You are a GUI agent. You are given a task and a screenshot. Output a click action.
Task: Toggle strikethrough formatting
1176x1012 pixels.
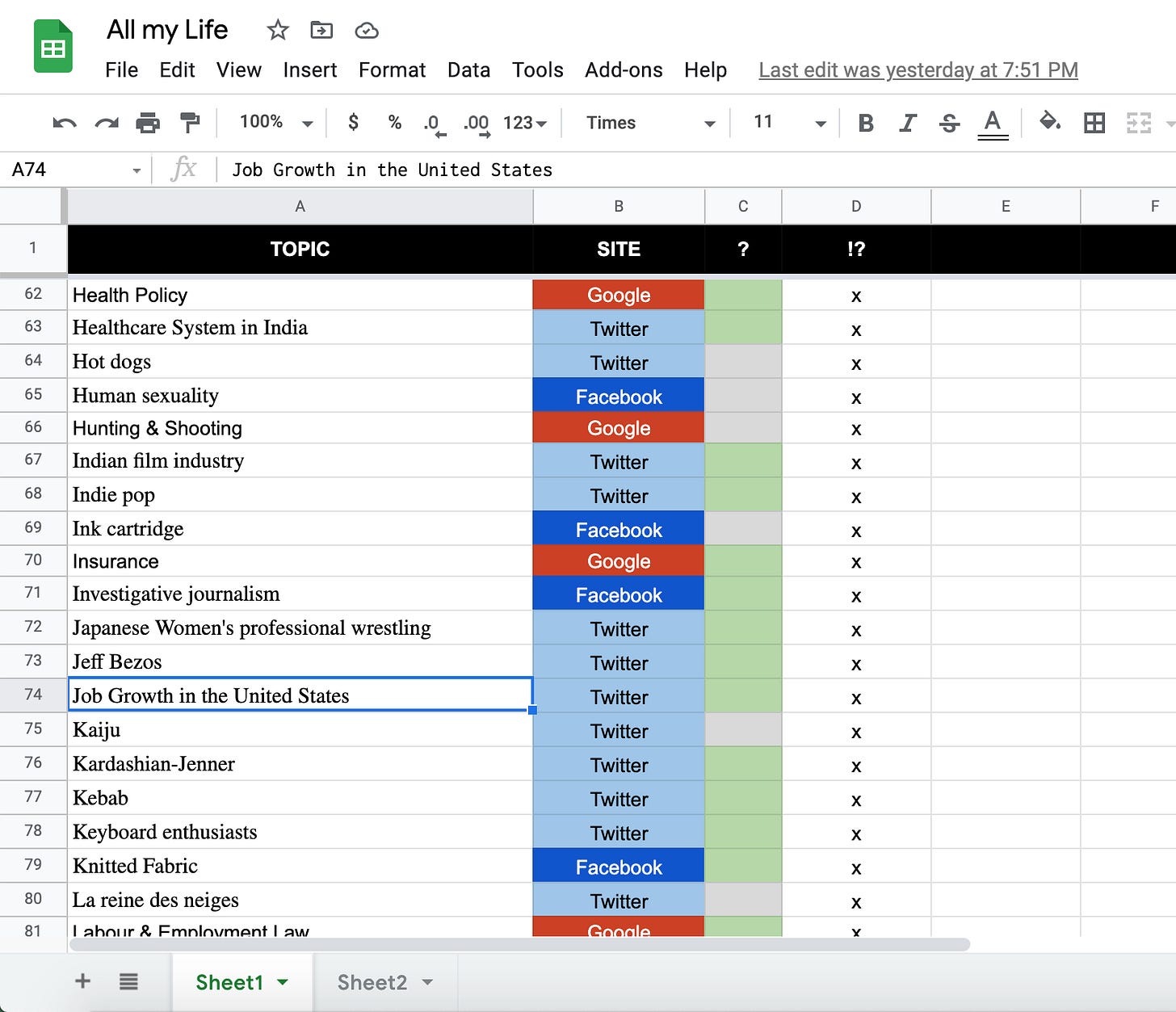point(950,123)
